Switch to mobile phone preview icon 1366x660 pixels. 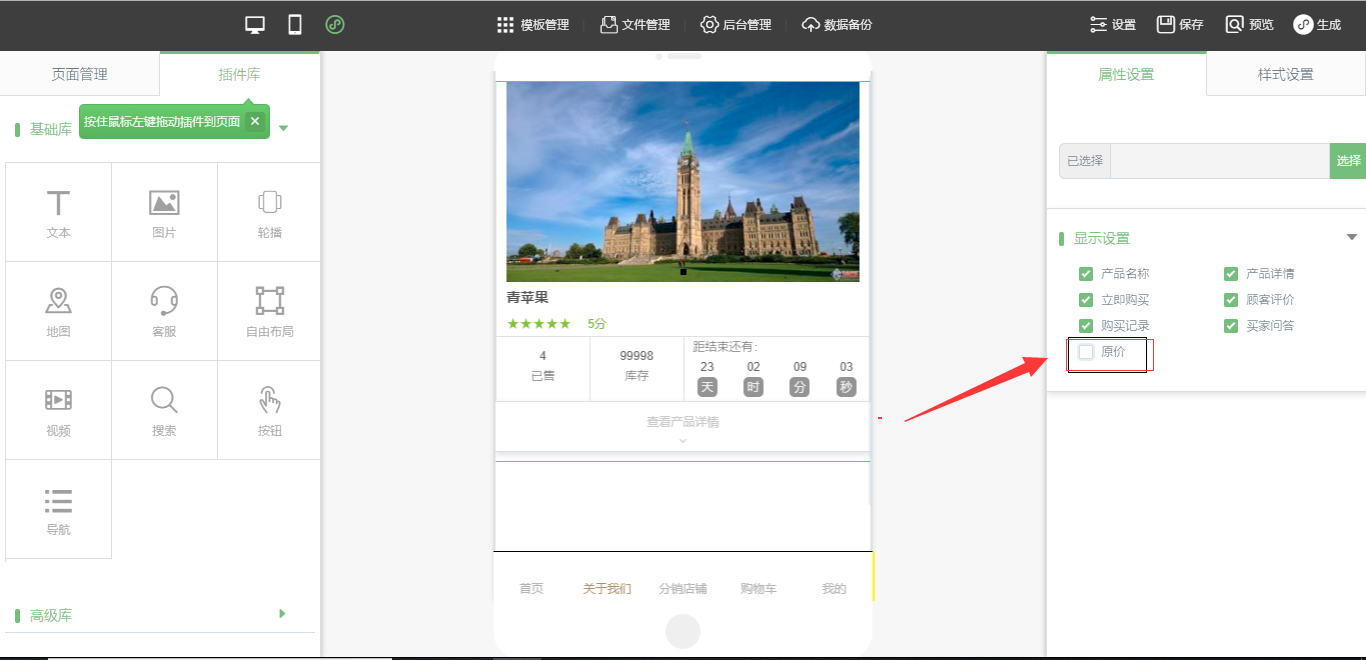pos(295,25)
